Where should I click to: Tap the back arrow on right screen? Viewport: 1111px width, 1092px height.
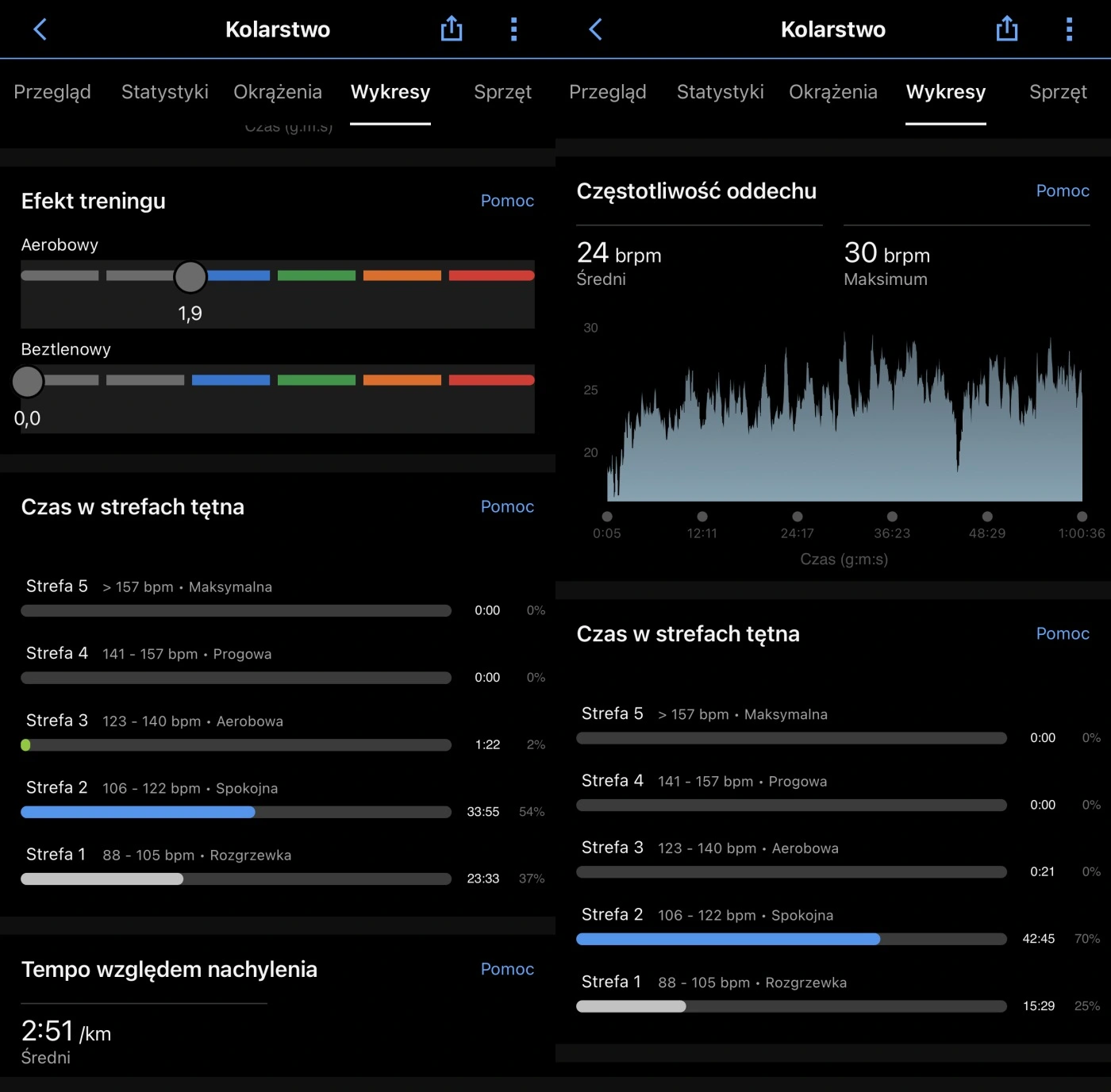[596, 29]
